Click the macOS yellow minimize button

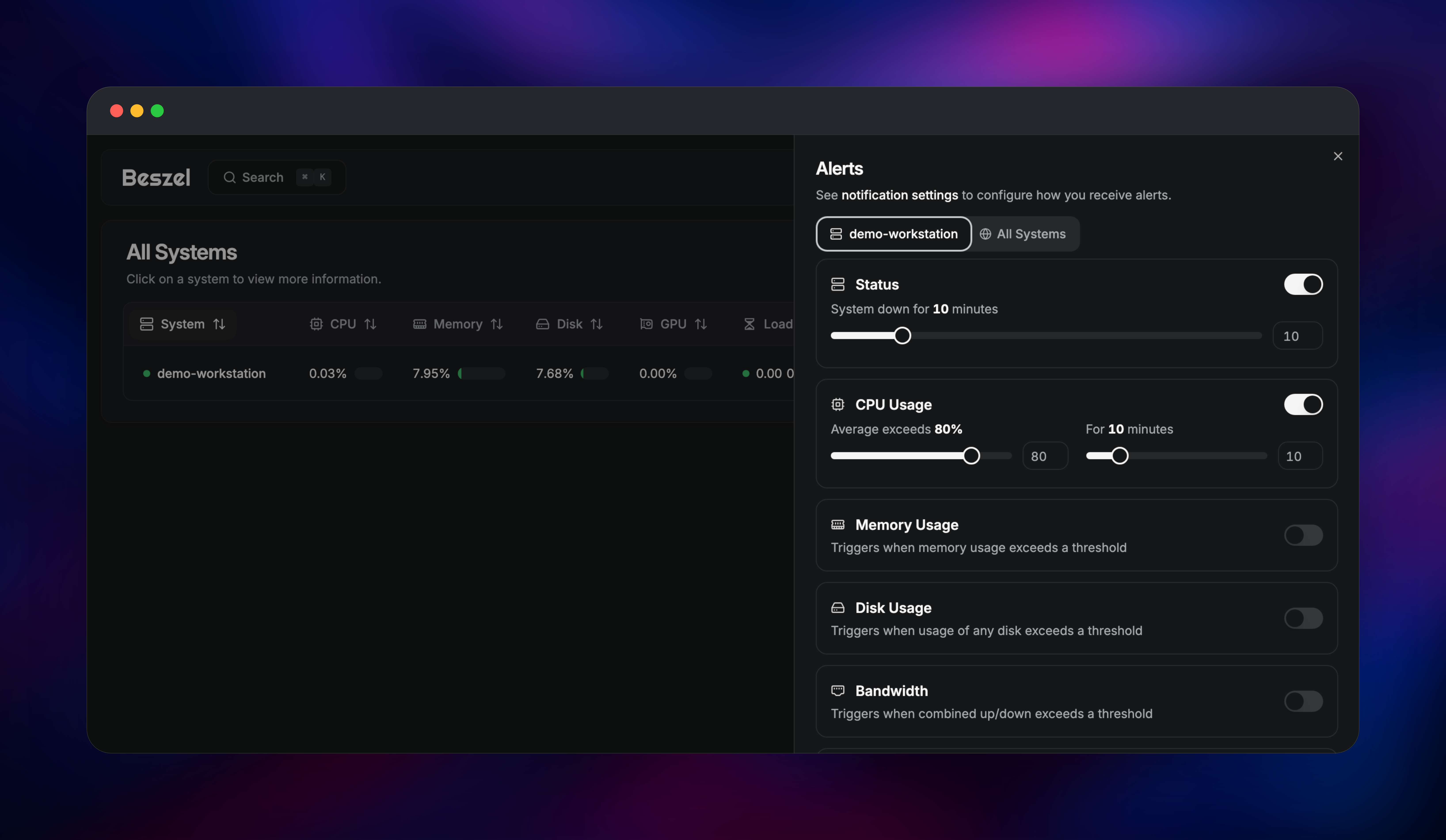(x=137, y=111)
